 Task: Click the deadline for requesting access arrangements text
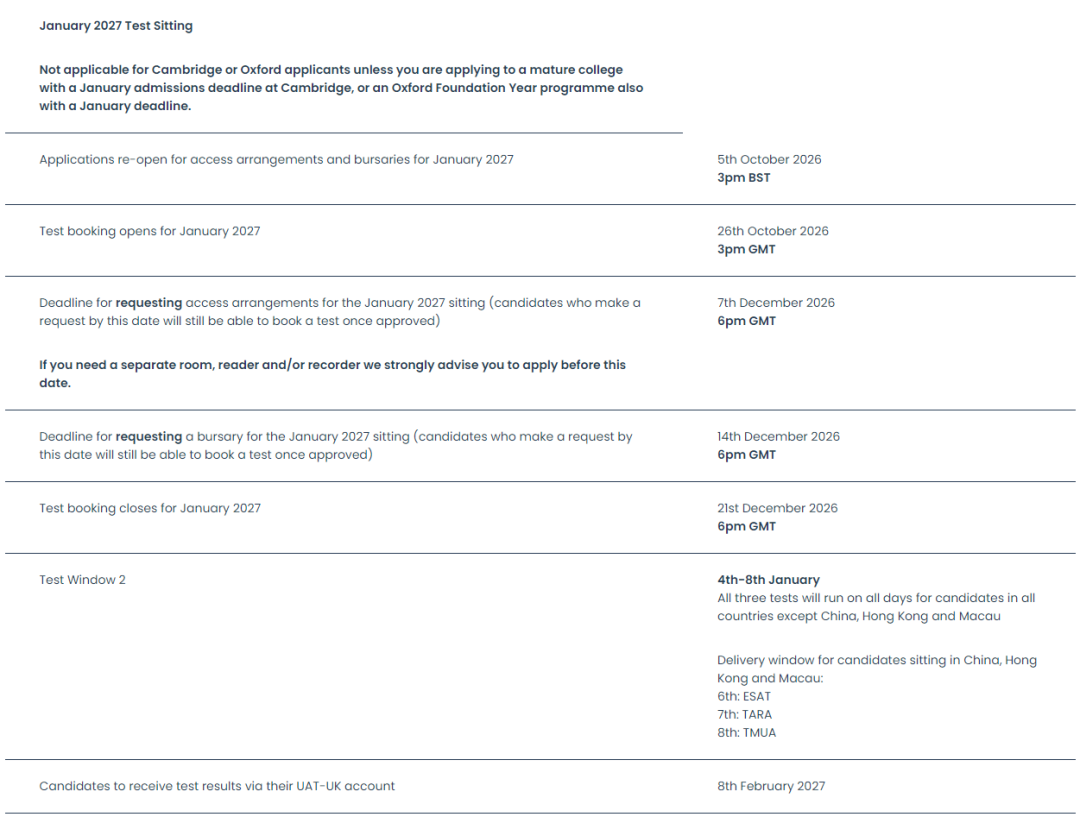(x=340, y=312)
